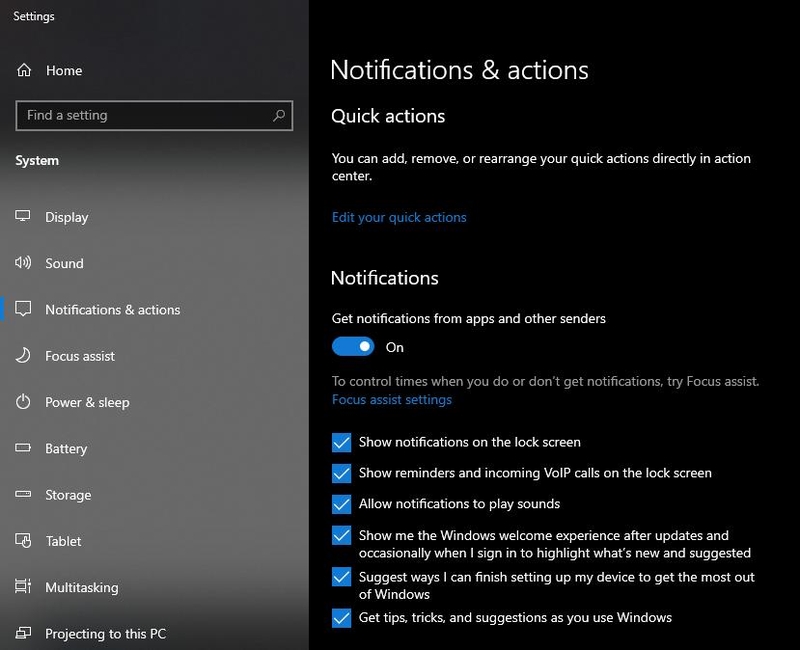The image size is (800, 650).
Task: Open the Home settings page
Action: tap(64, 70)
